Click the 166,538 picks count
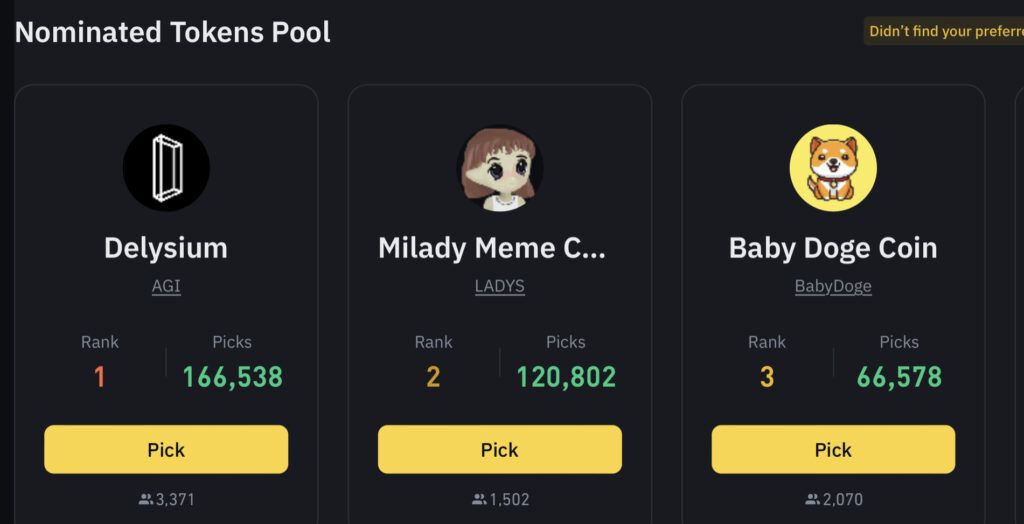 232,377
